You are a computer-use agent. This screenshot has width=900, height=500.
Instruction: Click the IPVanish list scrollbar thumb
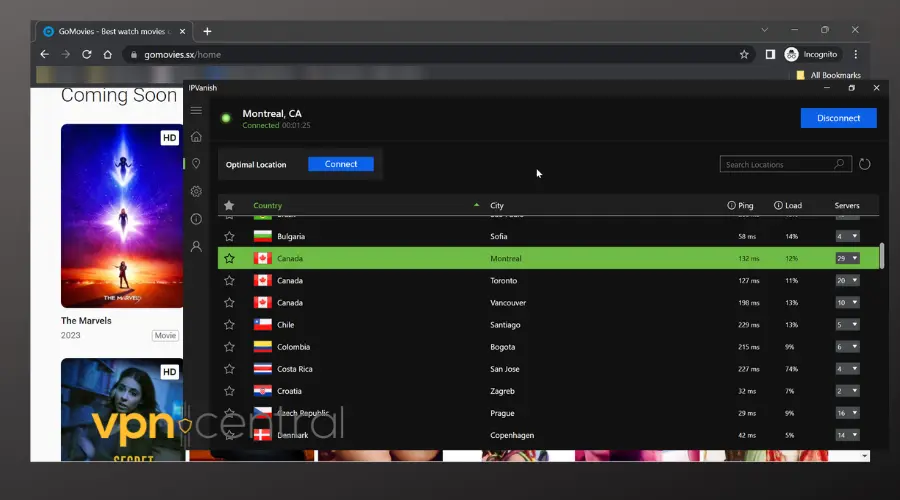click(882, 255)
